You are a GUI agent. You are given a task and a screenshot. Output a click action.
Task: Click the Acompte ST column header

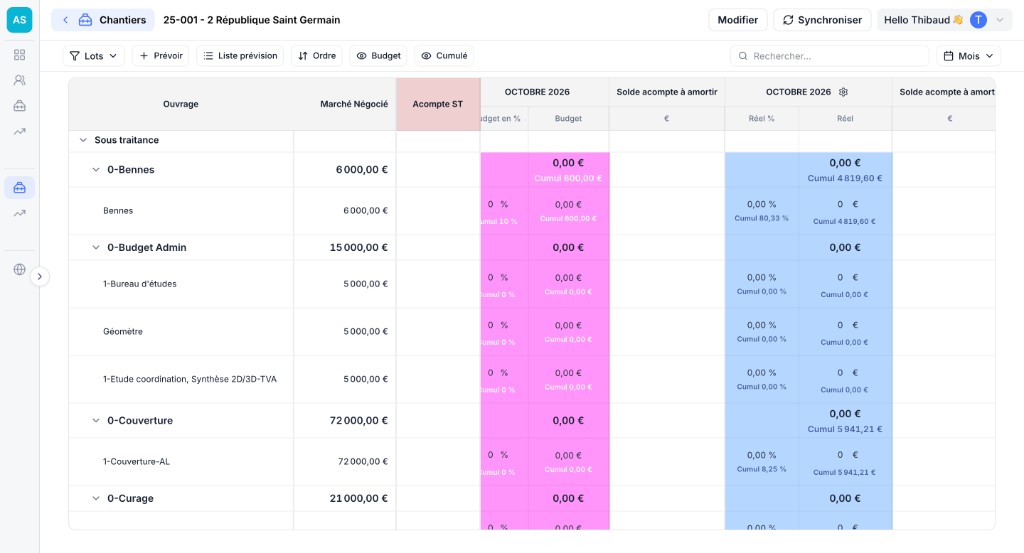pyautogui.click(x=438, y=104)
